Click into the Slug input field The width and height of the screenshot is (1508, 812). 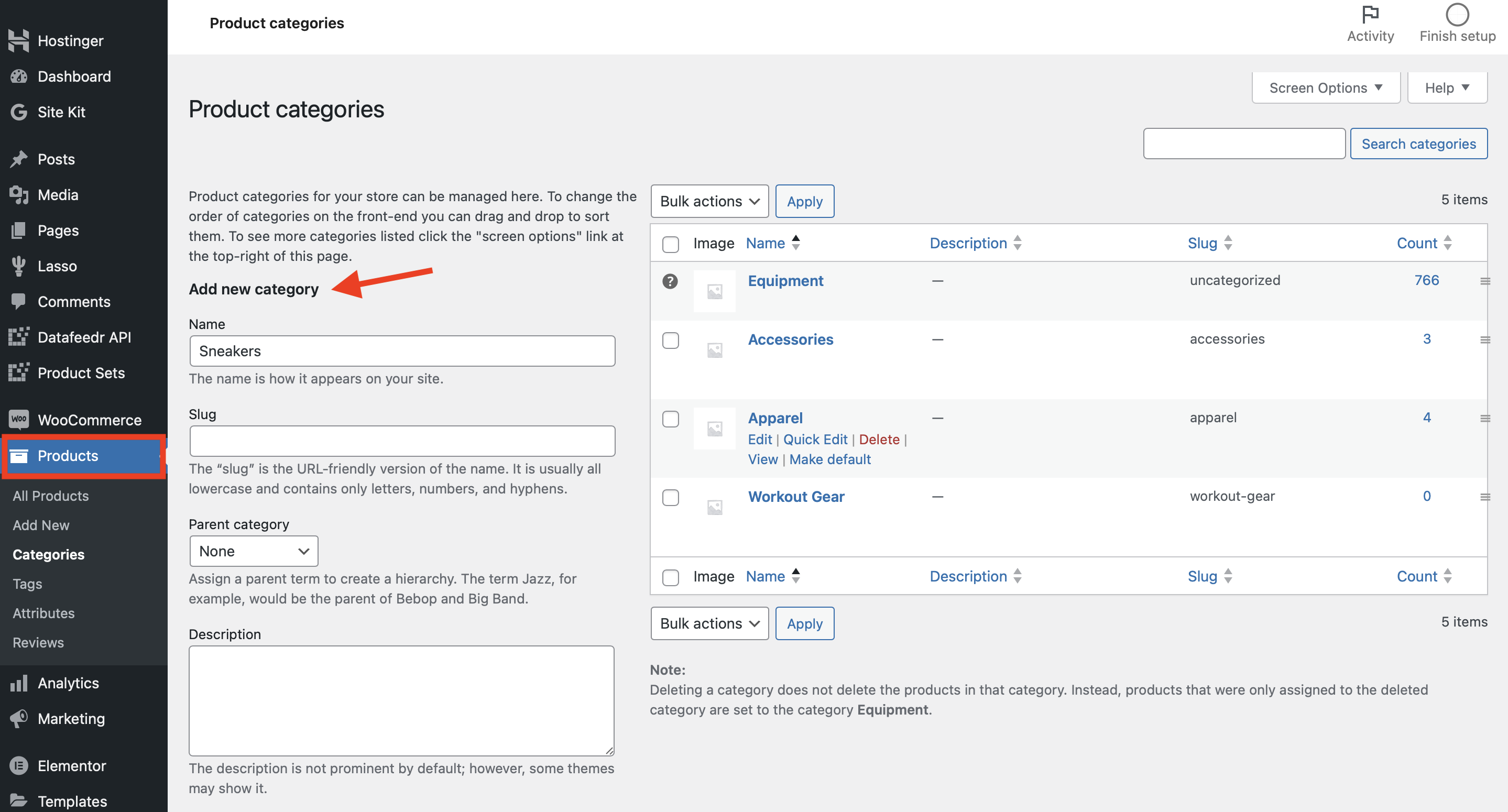pos(402,441)
